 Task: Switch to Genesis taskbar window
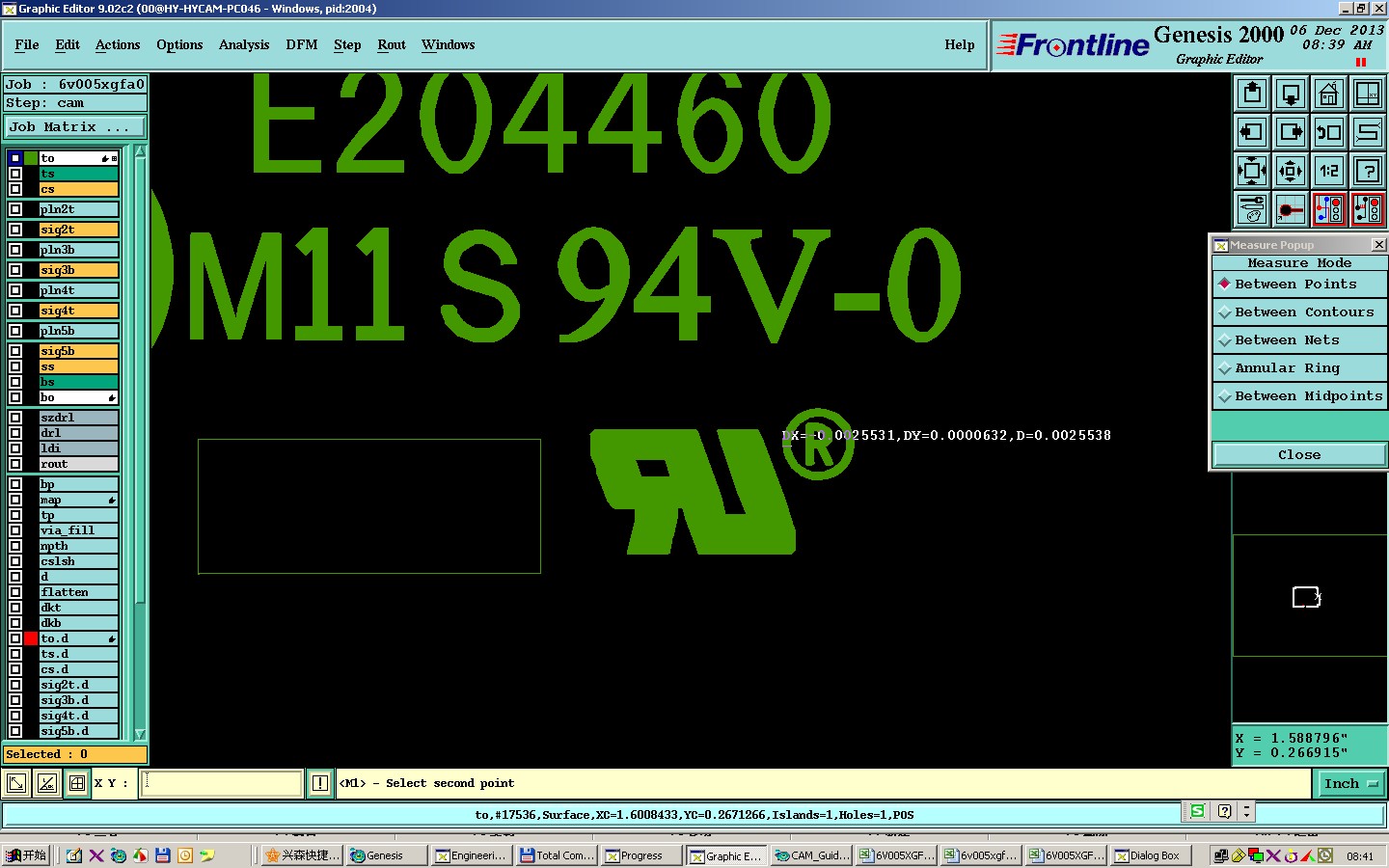point(387,855)
